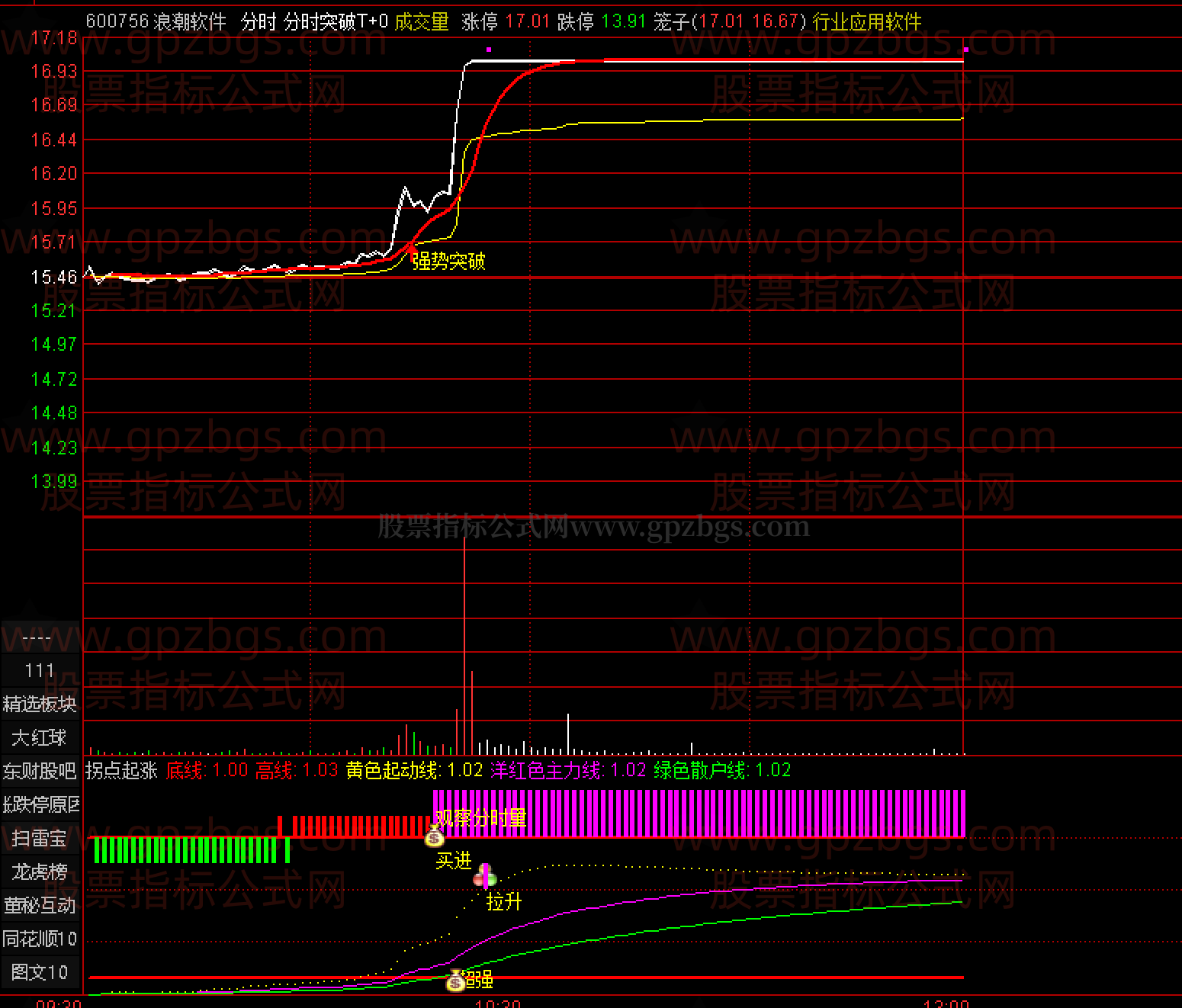This screenshot has height=1008, width=1182.
Task: Click the money bag icon next to 超强
Action: pyautogui.click(x=455, y=980)
